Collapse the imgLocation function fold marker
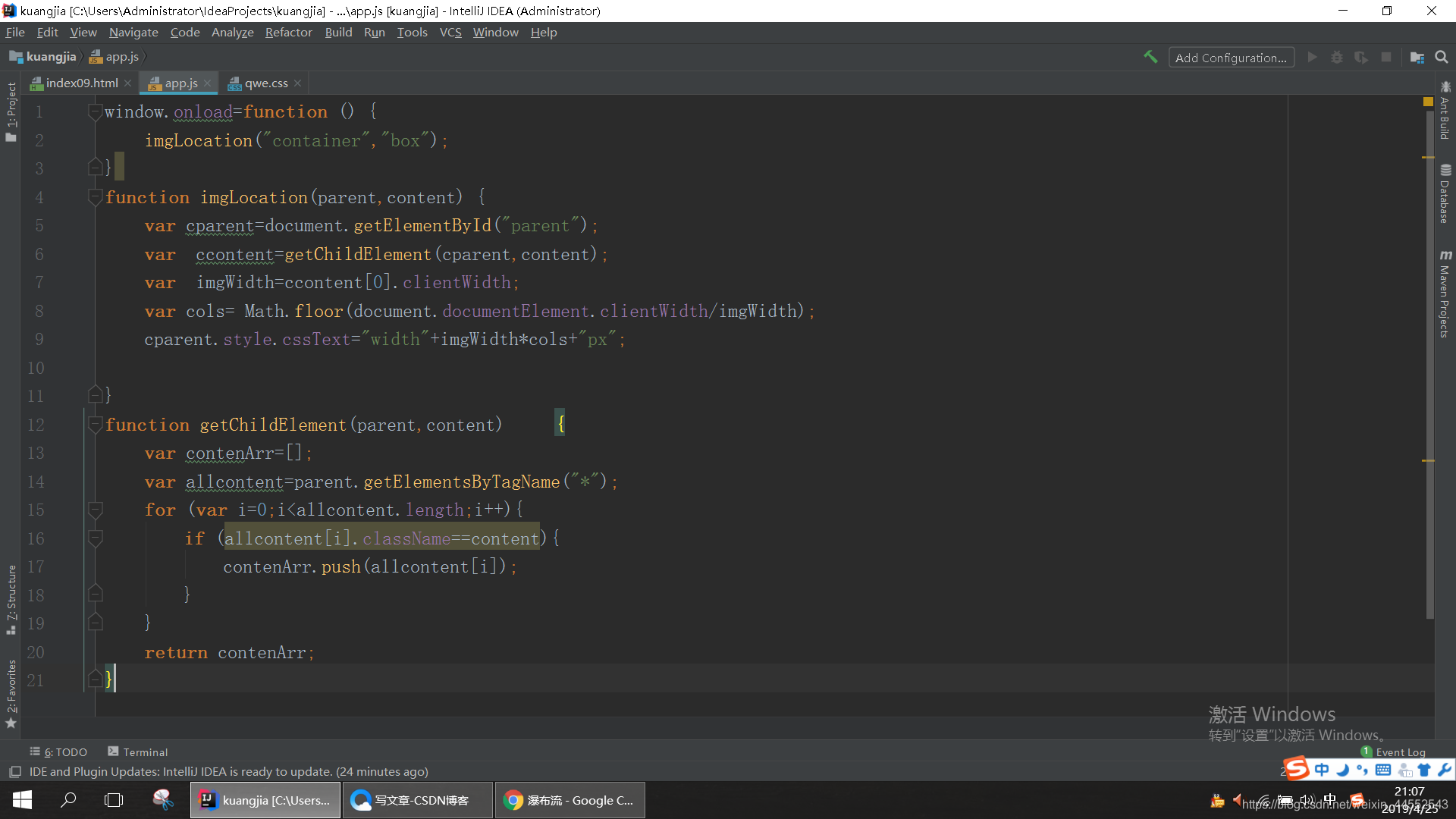The image size is (1456, 819). [95, 197]
